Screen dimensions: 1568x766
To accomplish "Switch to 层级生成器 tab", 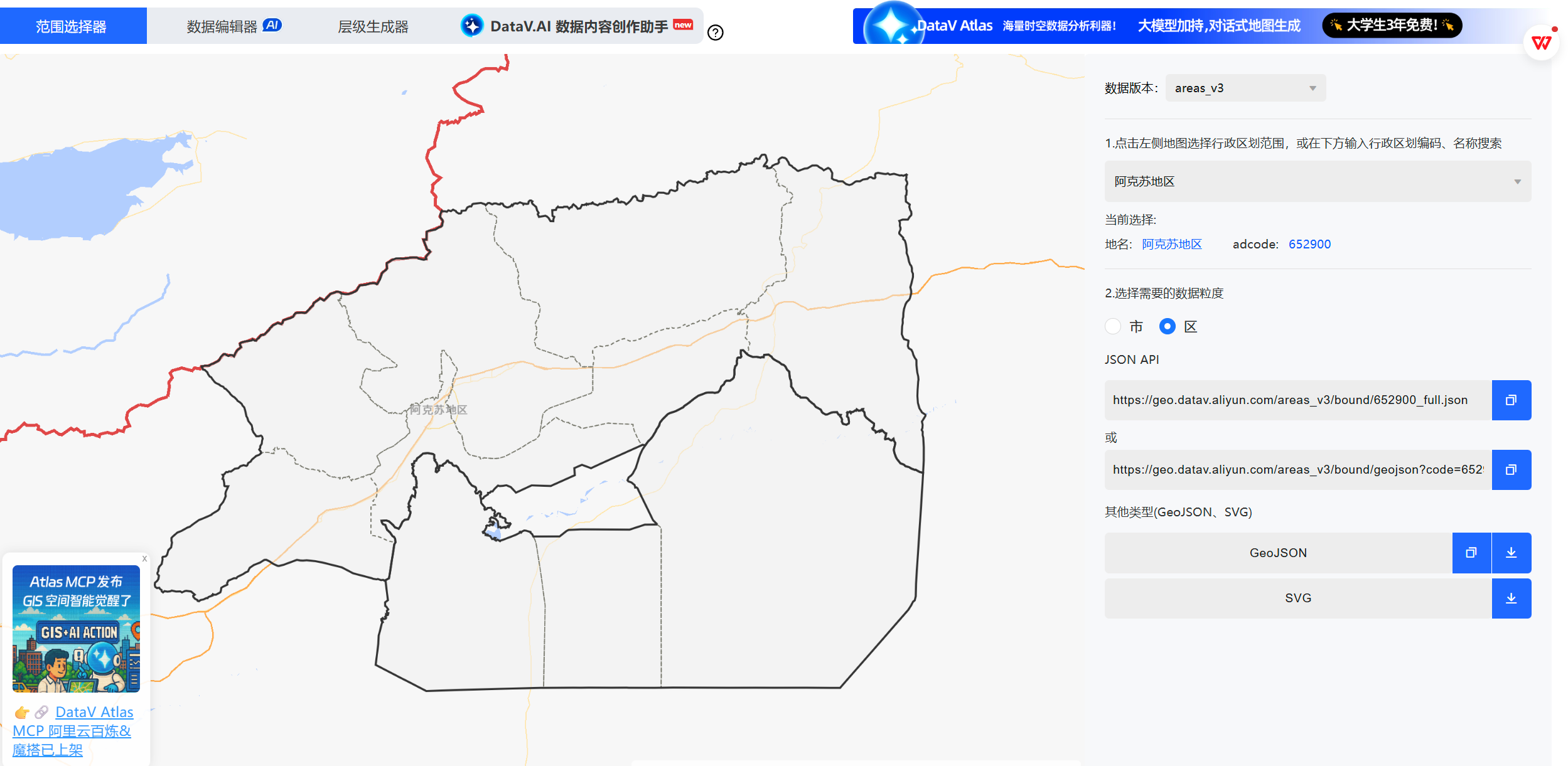I will coord(373,26).
